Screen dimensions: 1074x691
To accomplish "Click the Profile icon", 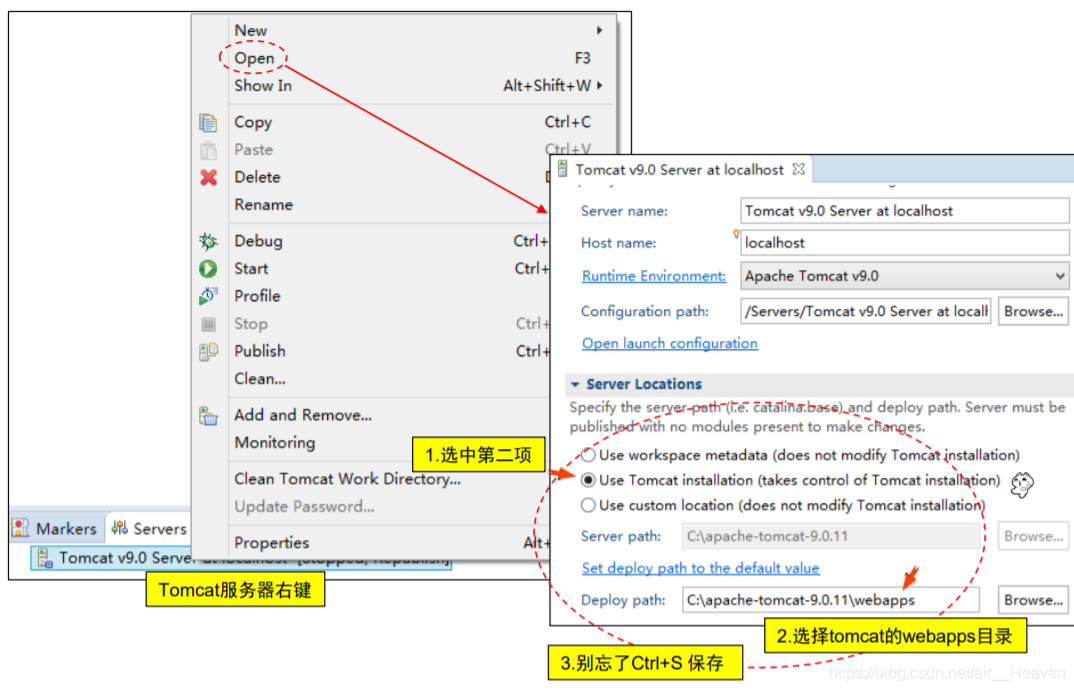I will [x=208, y=296].
